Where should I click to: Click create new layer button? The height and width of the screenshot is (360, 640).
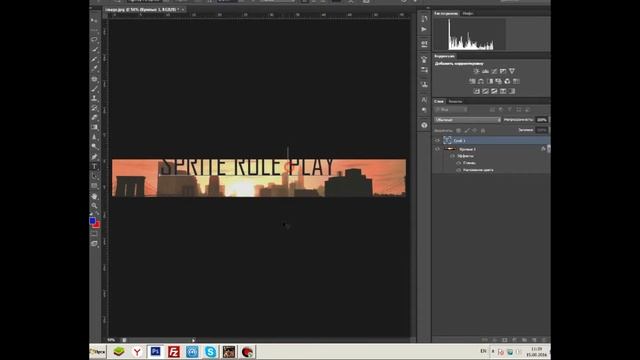534,340
